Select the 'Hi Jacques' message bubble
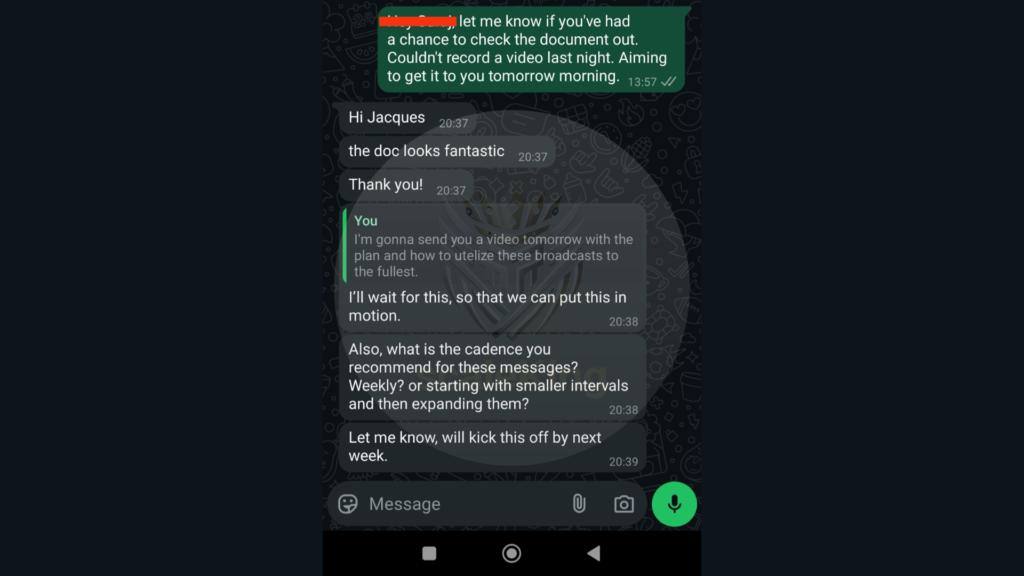This screenshot has height=576, width=1024. point(408,118)
